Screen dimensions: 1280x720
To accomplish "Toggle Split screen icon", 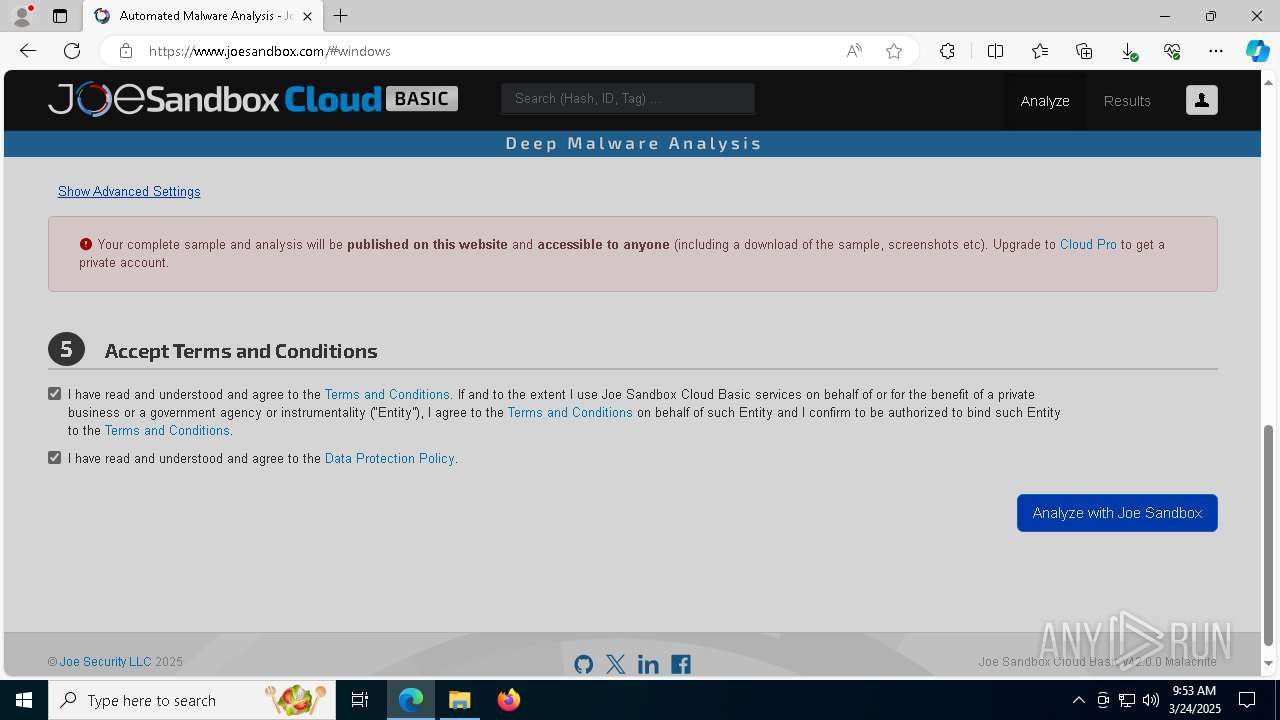I will click(x=995, y=51).
